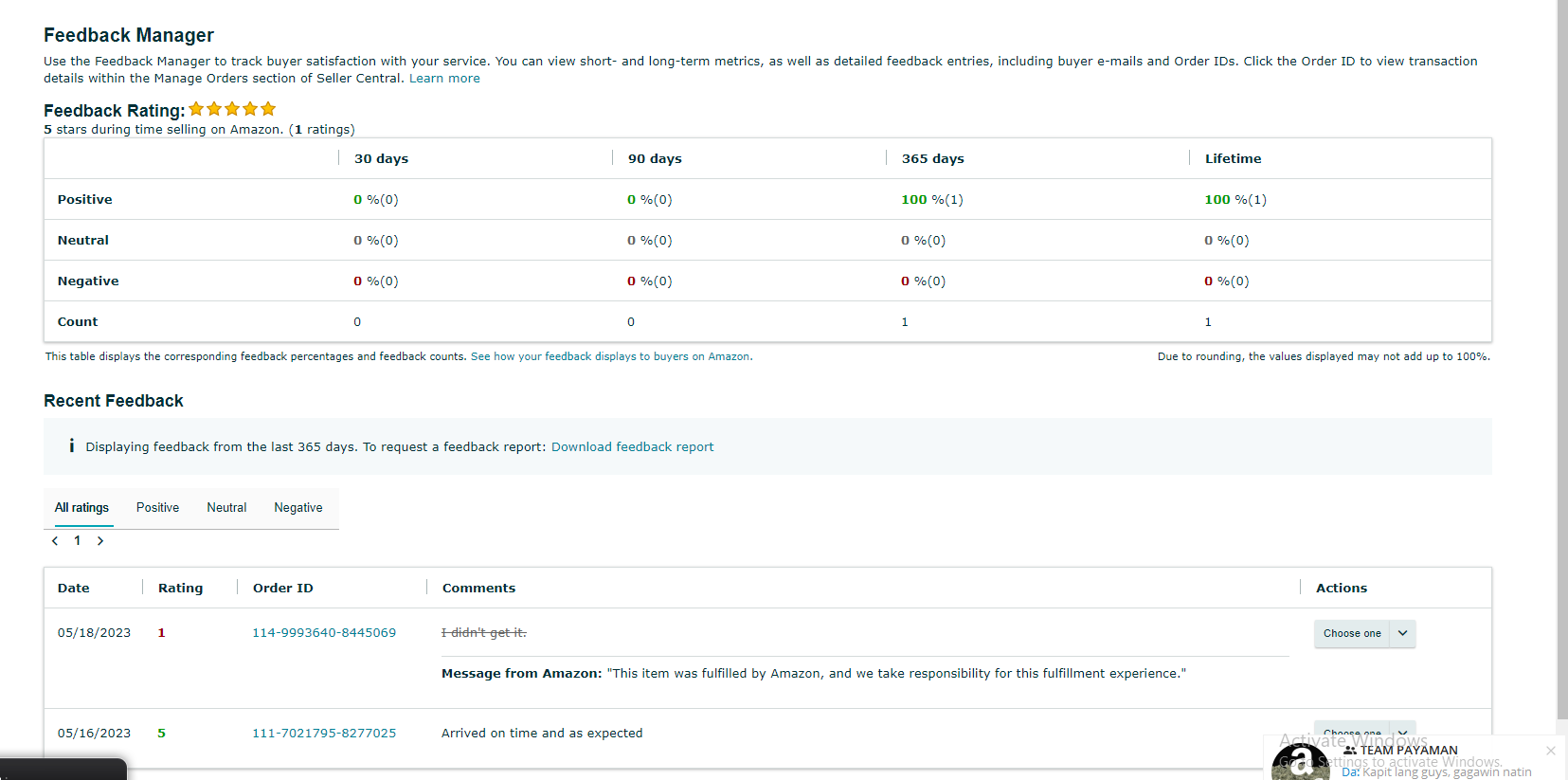Screen dimensions: 1568x780
Task: Click the Count row label
Action: pyautogui.click(x=78, y=321)
